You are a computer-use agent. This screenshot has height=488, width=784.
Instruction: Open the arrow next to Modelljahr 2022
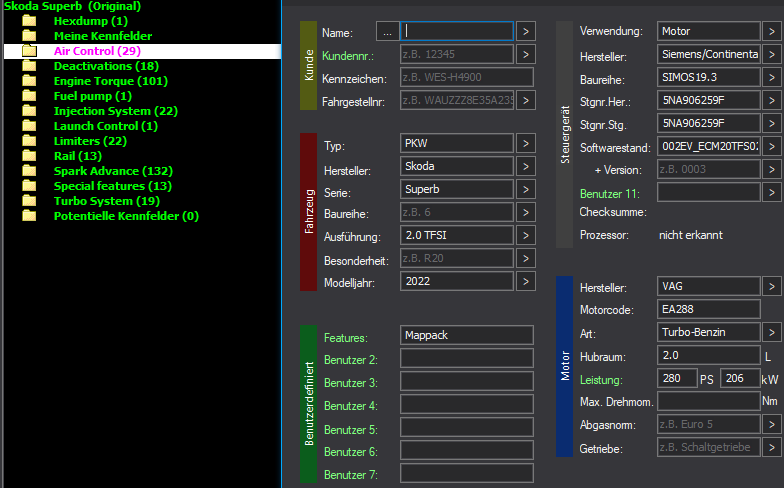coord(526,282)
